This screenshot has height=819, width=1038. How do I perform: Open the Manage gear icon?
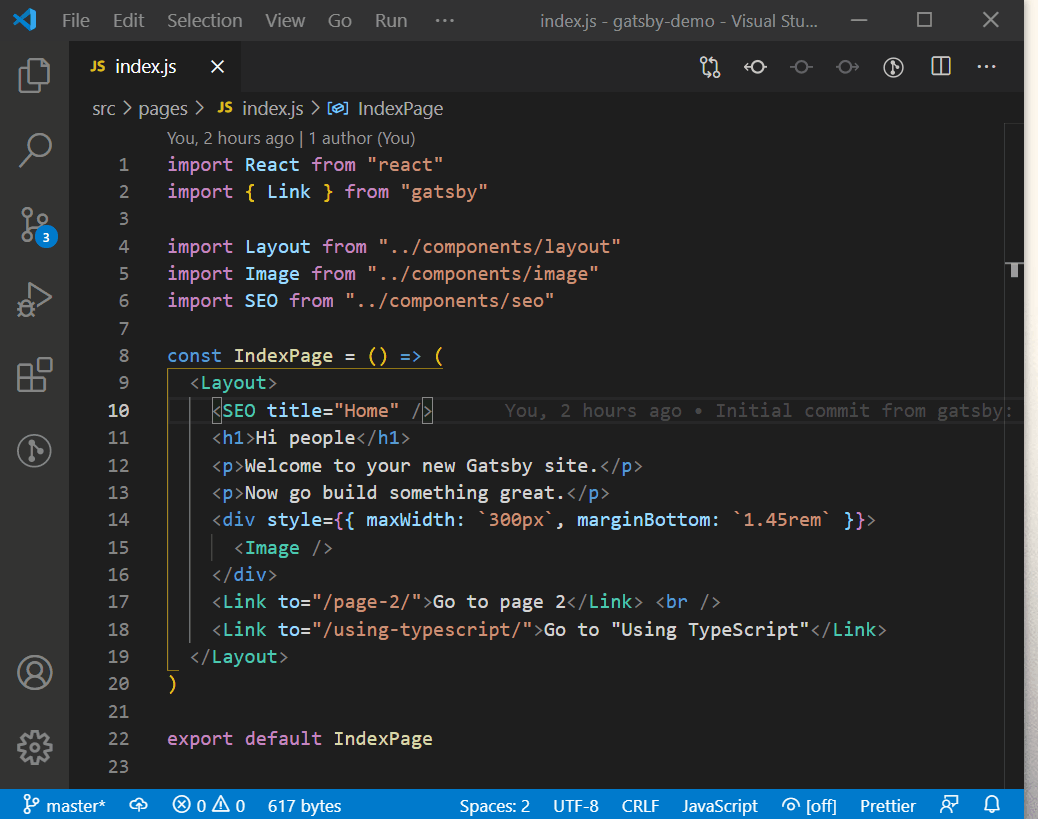tap(34, 746)
